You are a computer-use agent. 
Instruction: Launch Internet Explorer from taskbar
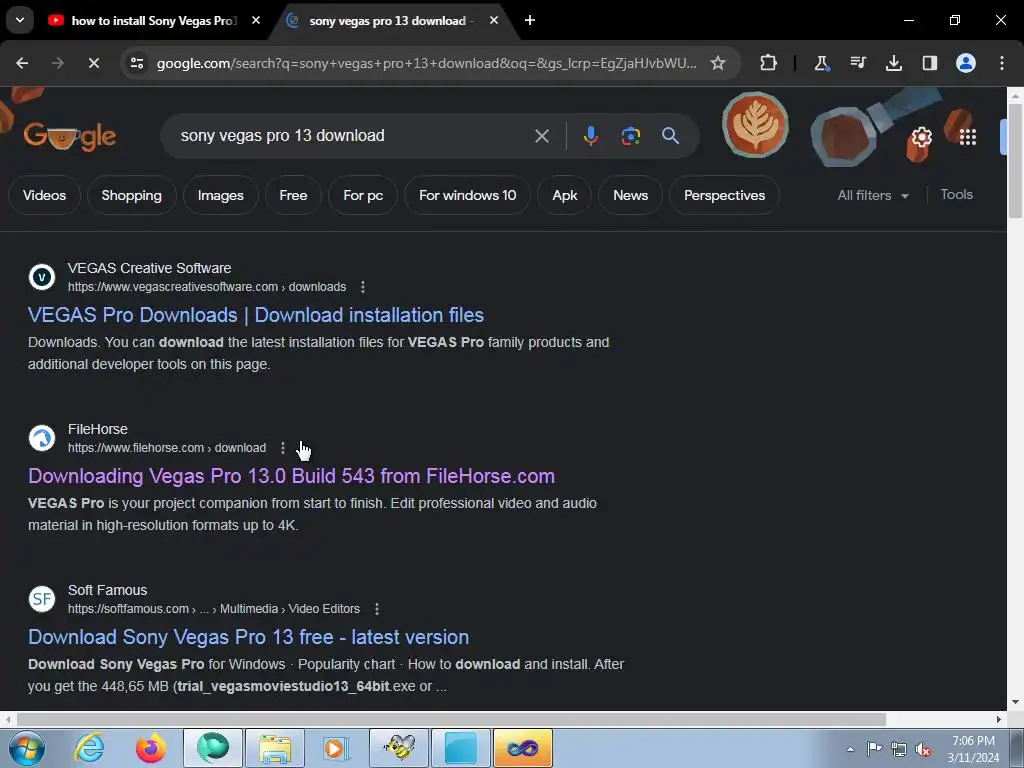pyautogui.click(x=89, y=748)
